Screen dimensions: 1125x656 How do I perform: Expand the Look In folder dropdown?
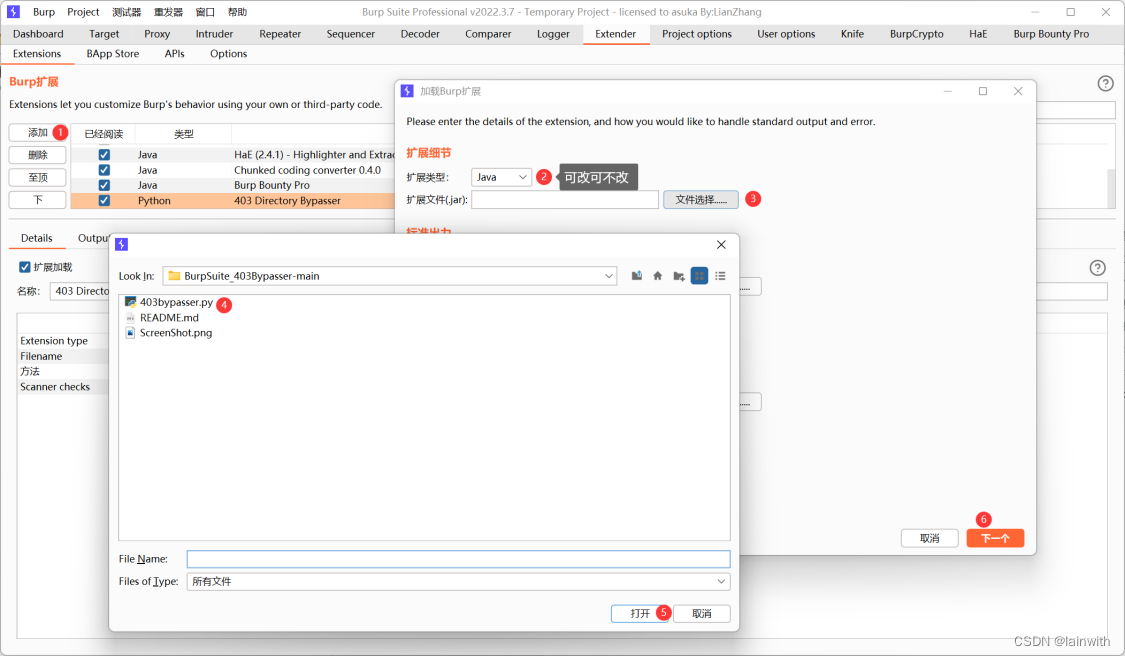pos(608,276)
